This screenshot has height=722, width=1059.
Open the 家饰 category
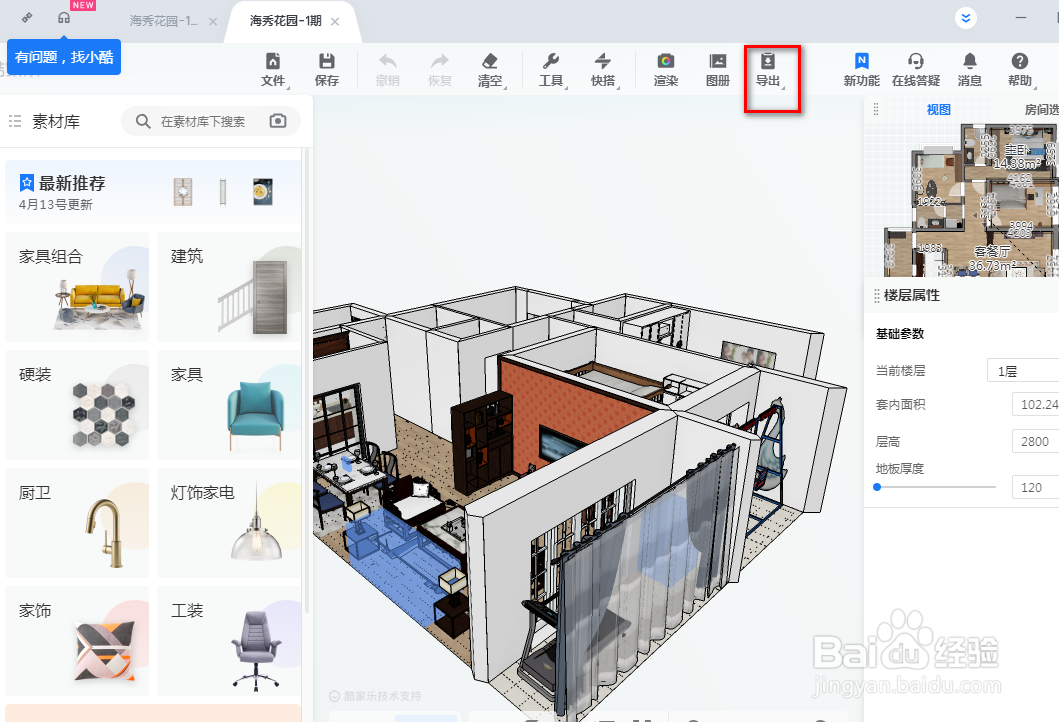coord(77,641)
